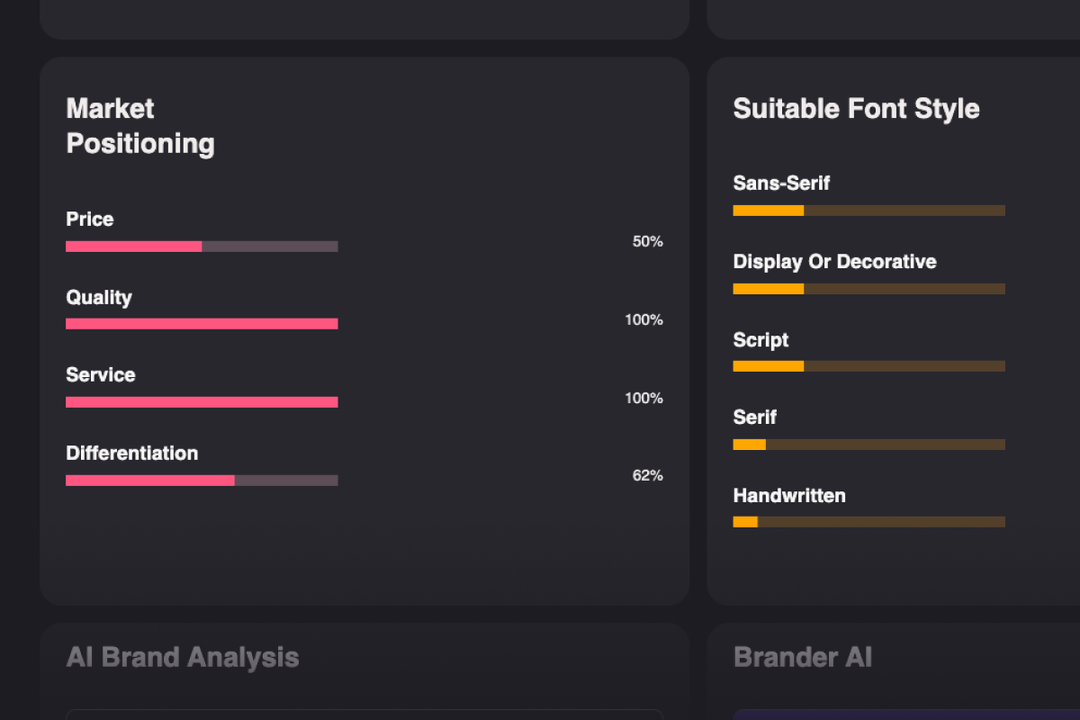Click the Script font style bar
Image resolution: width=1080 pixels, height=720 pixels.
tap(869, 367)
